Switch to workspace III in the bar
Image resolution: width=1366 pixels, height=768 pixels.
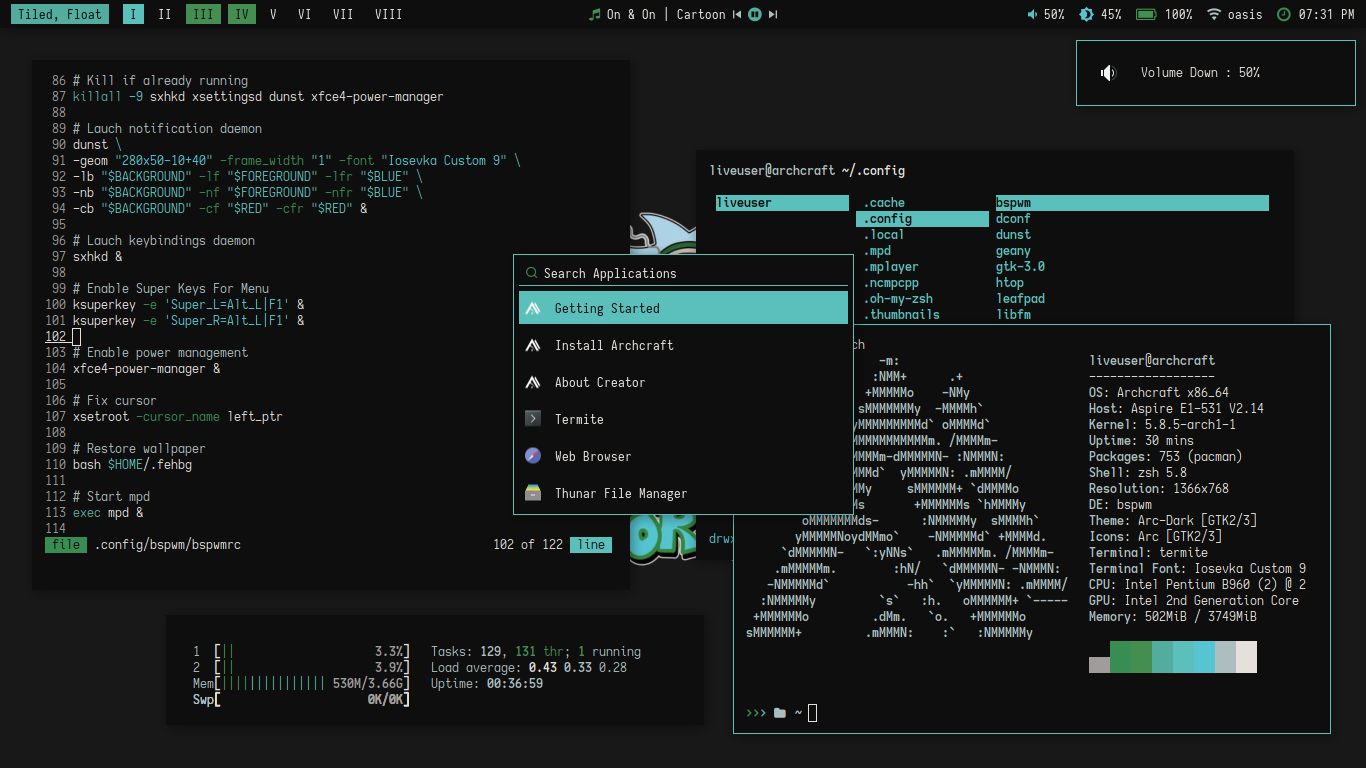tap(203, 14)
